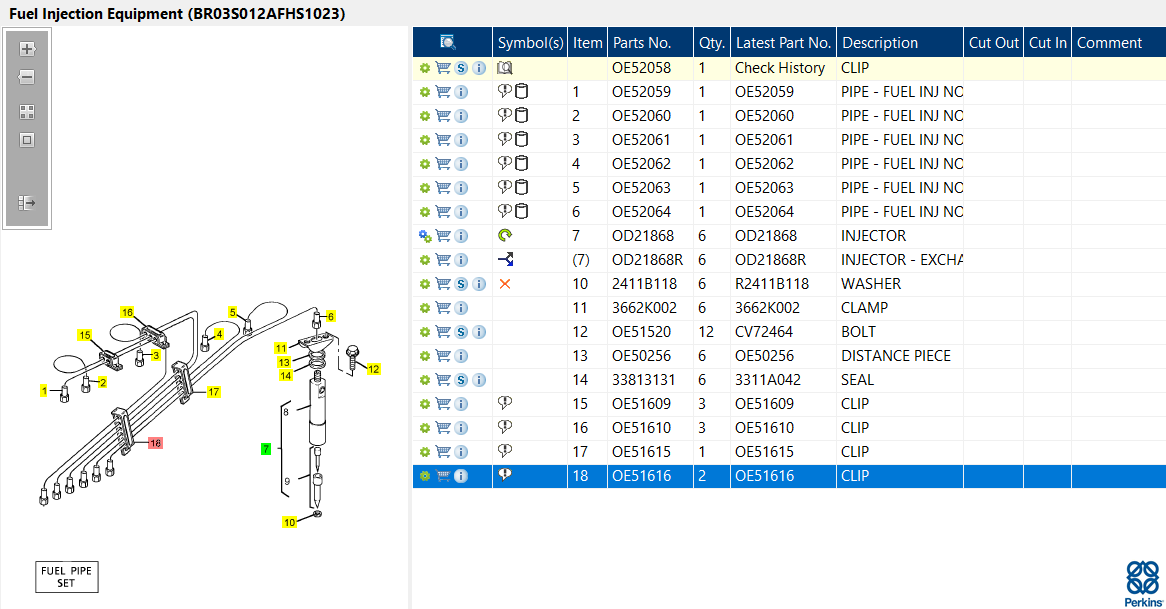Add injector OD21868 to shopping cart
The width and height of the screenshot is (1166, 609).
pyautogui.click(x=443, y=236)
